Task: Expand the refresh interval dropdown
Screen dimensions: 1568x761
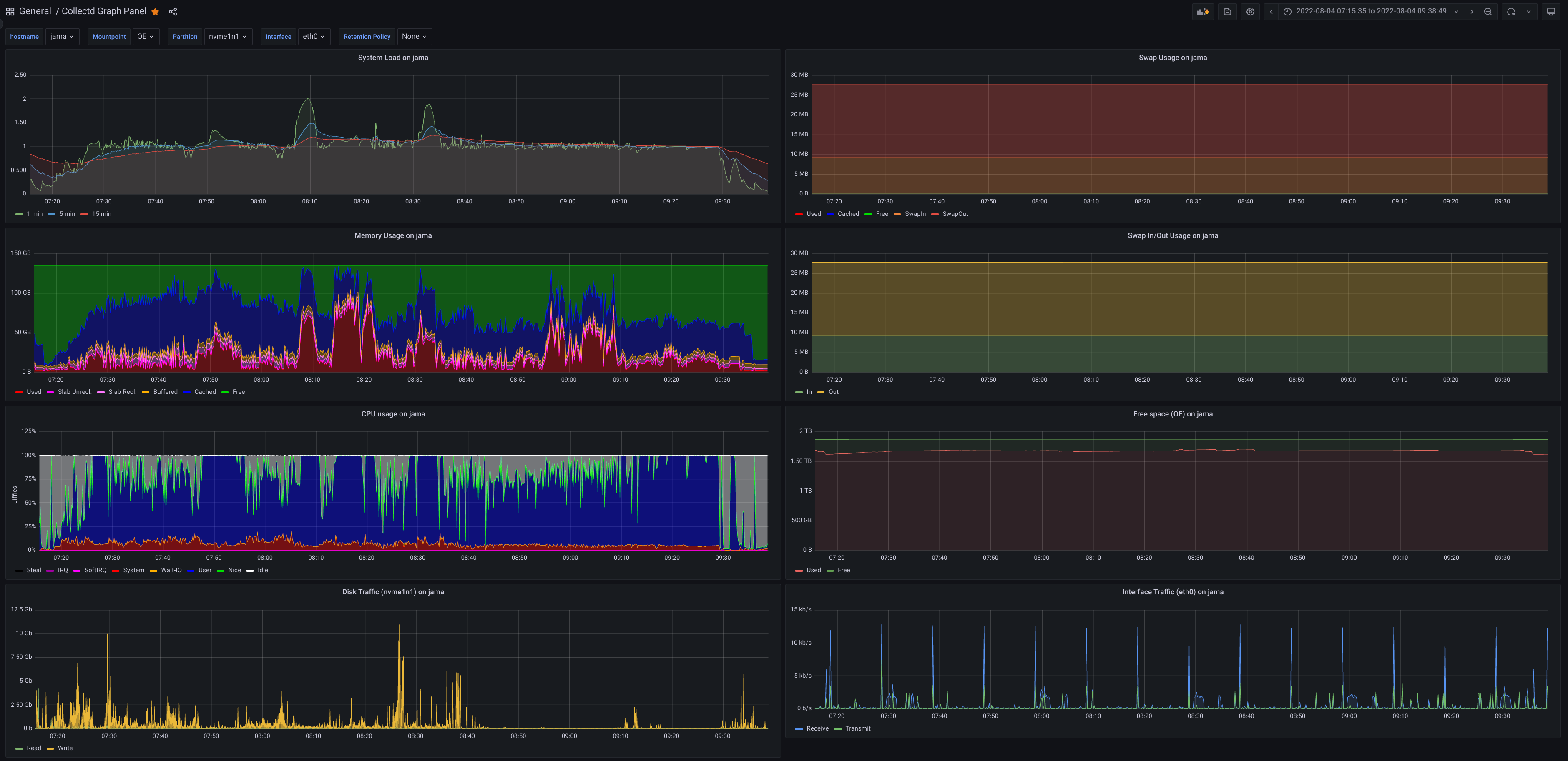Action: tap(1528, 12)
